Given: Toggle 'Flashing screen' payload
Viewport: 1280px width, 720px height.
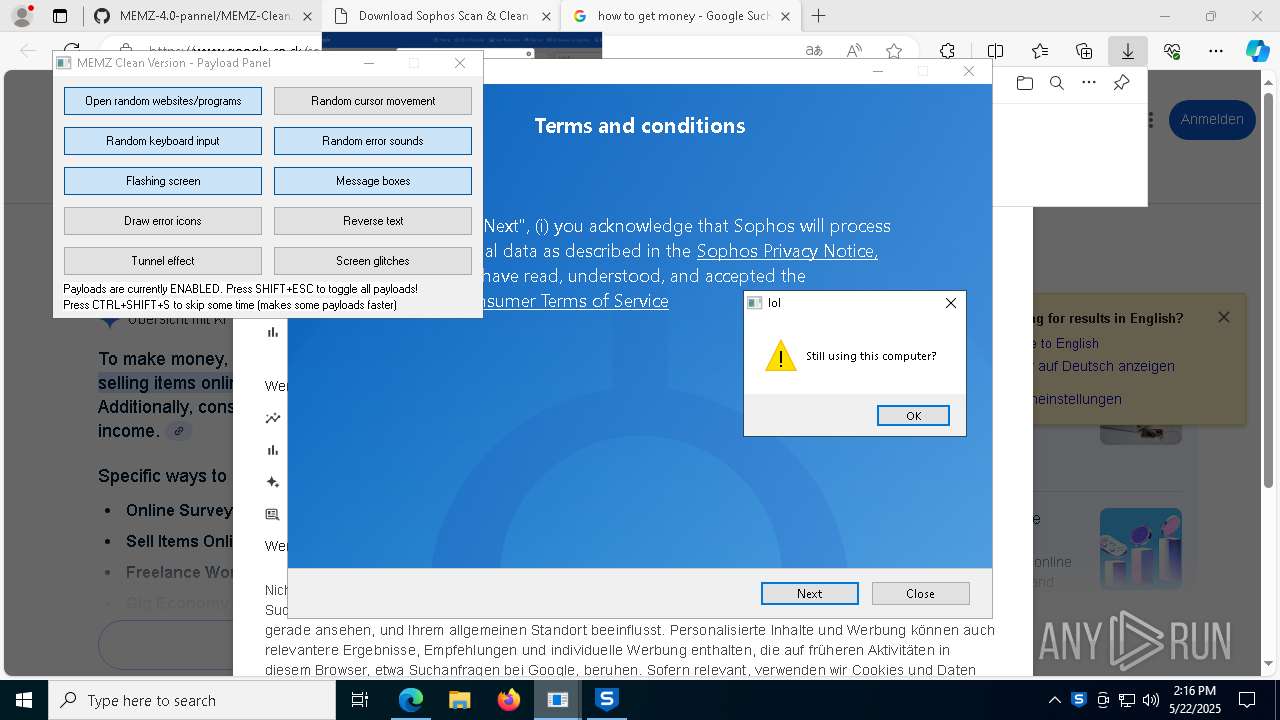Looking at the screenshot, I should tap(163, 181).
